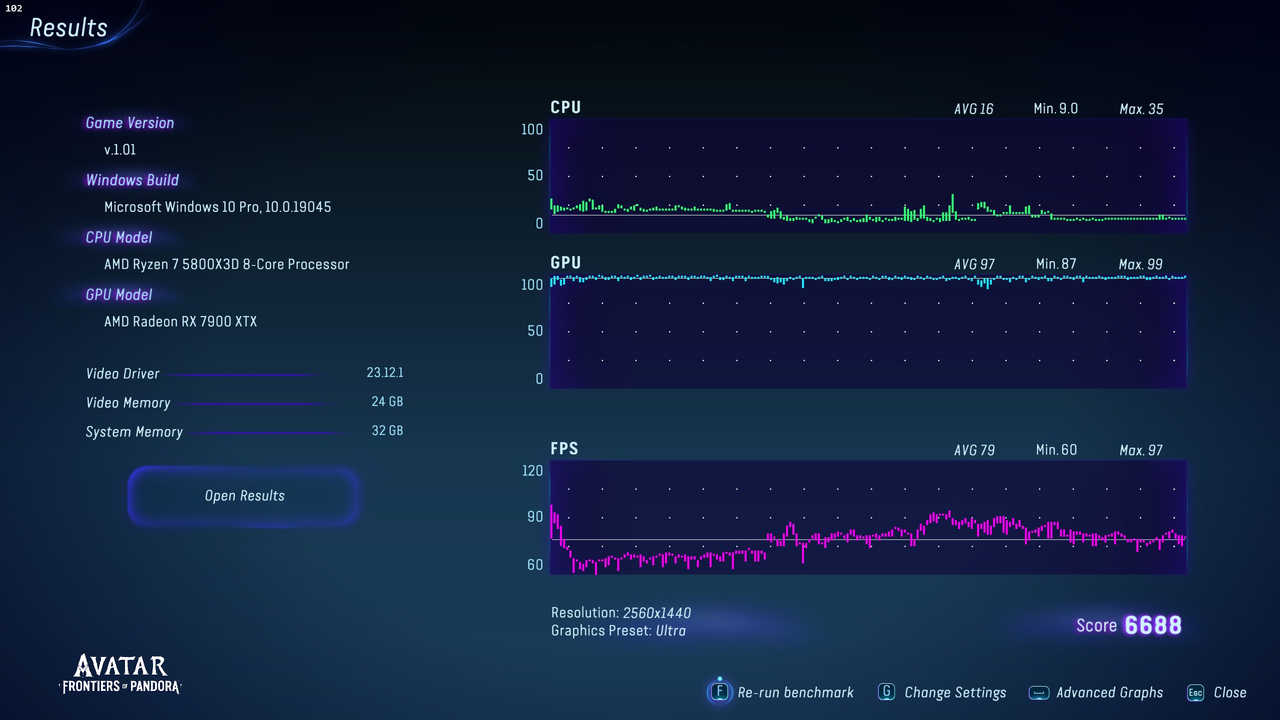
Task: Show the Advanced Graphs view
Action: 1109,692
